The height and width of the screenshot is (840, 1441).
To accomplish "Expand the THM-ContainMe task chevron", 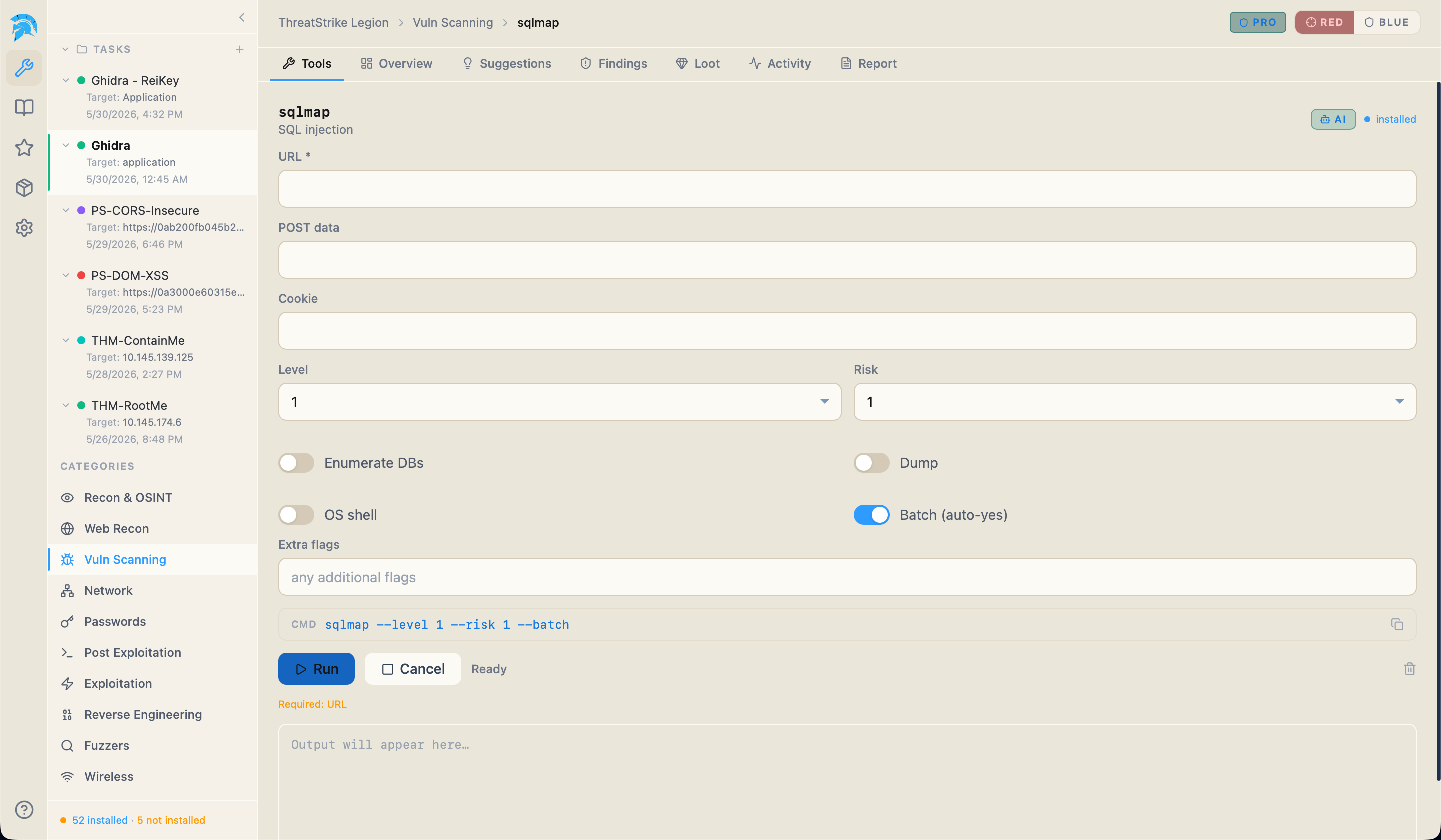I will (65, 340).
